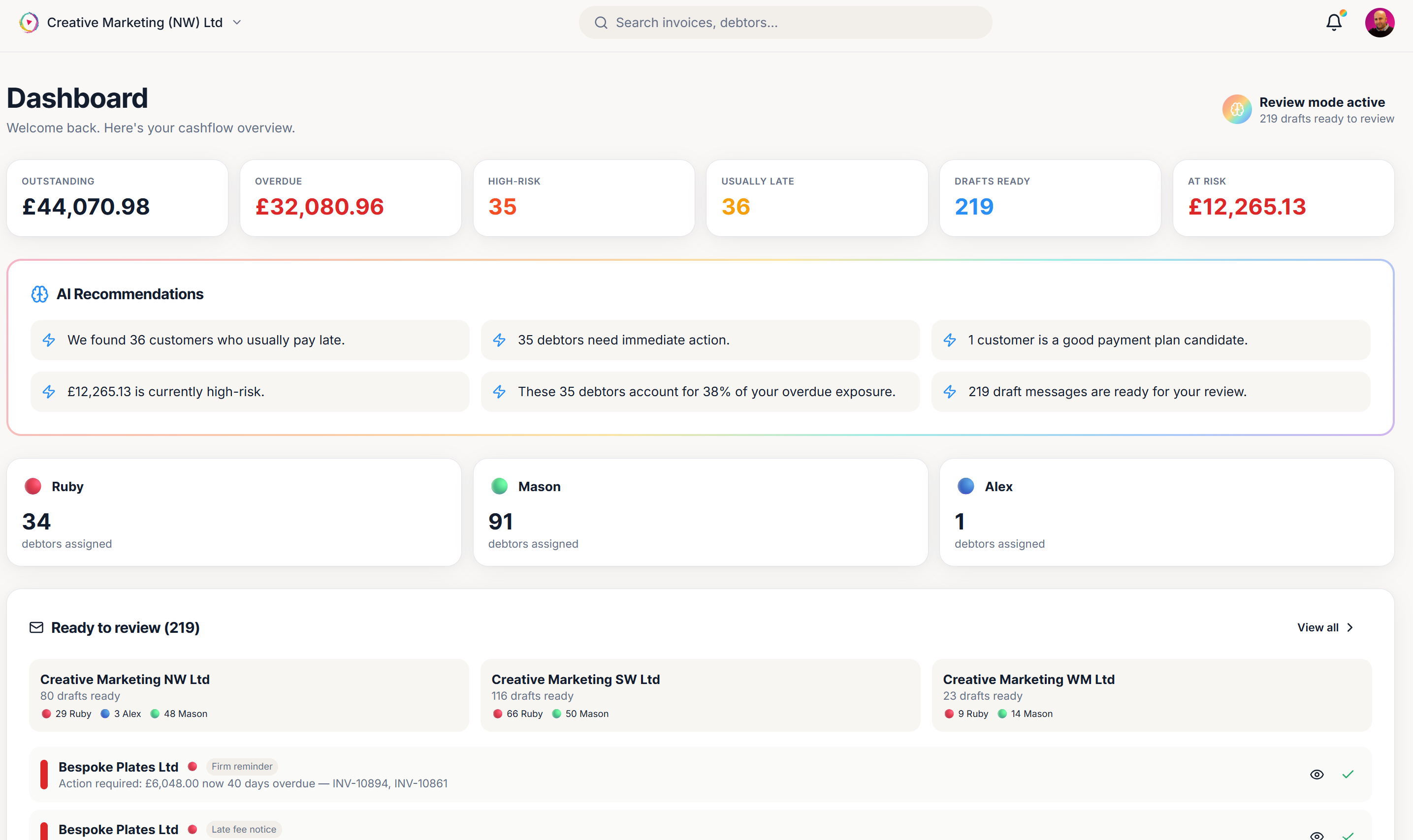Click inside the search invoices field
This screenshot has width=1413, height=840.
736,22
